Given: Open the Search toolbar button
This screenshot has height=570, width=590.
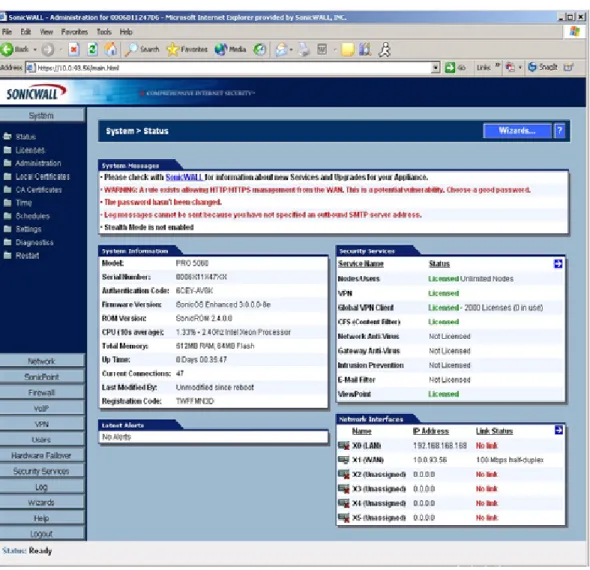Looking at the screenshot, I should [x=142, y=49].
